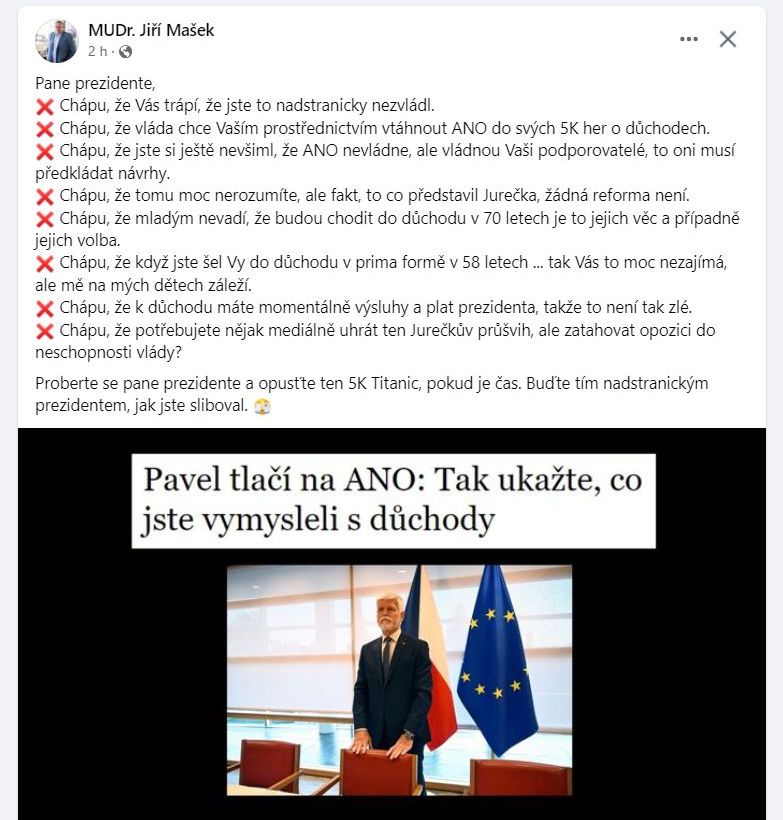Click the crying emoji after "jak jste sliboval"

click(x=263, y=406)
